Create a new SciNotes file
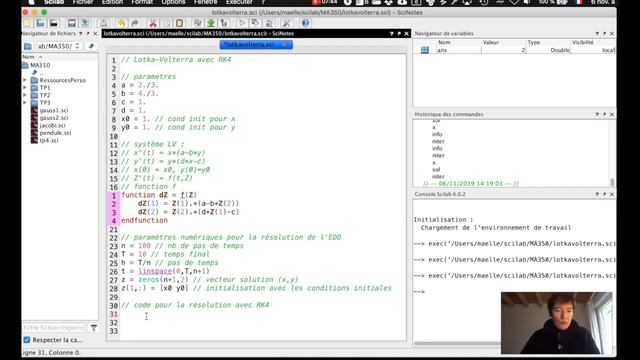 (27, 23)
